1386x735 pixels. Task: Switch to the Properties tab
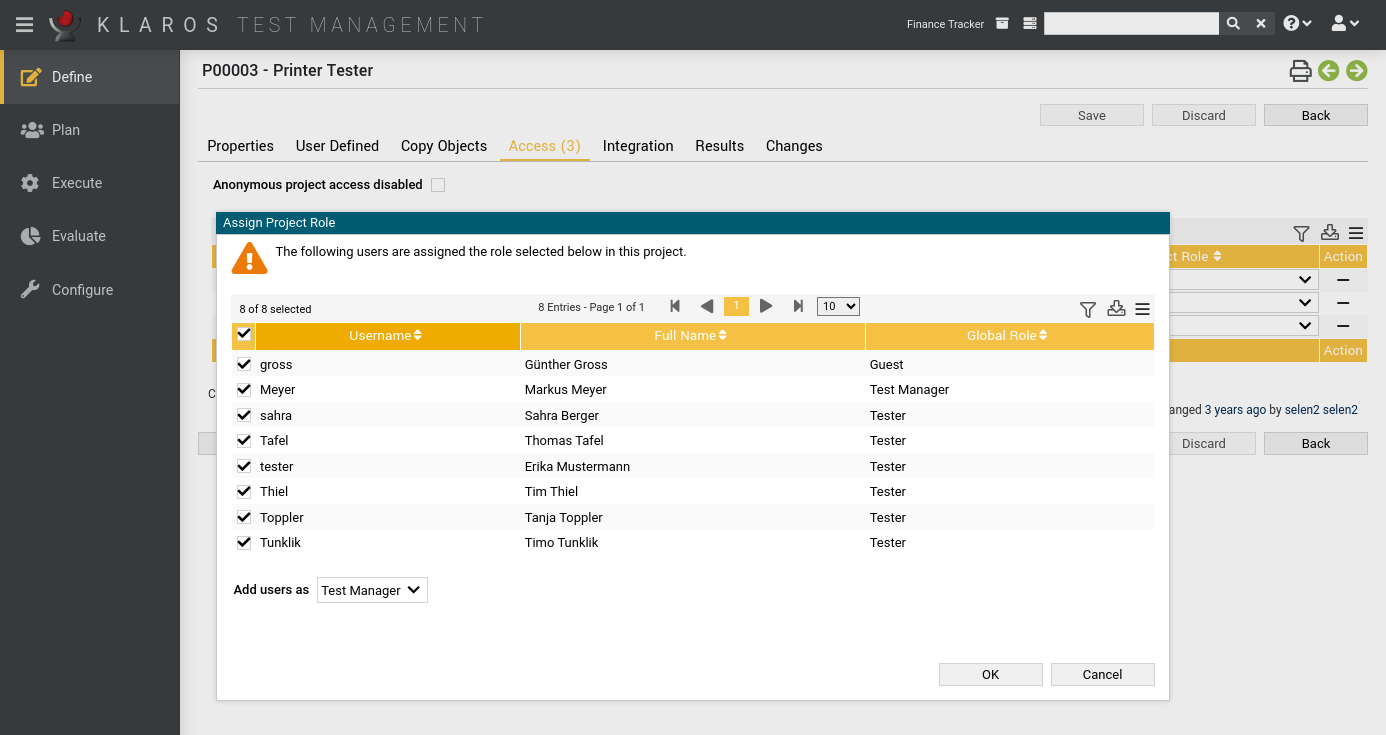pyautogui.click(x=240, y=146)
